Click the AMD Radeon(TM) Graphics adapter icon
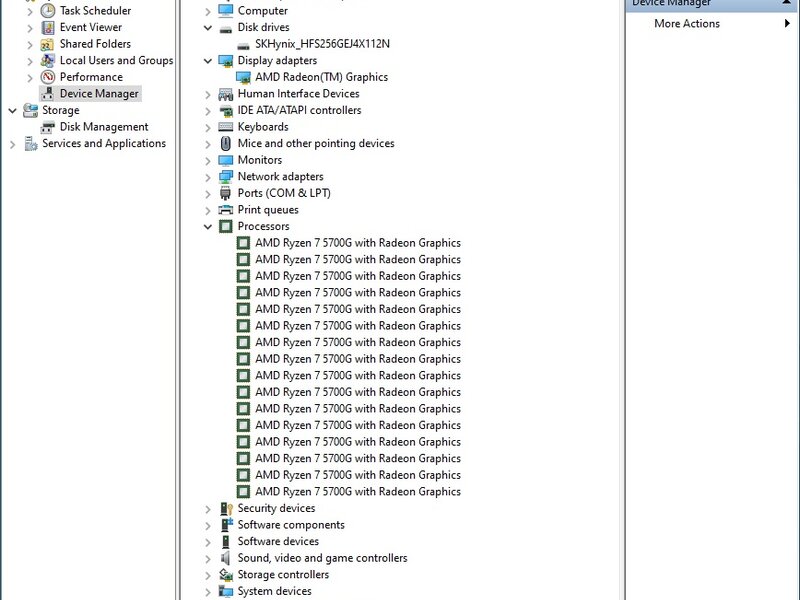800x600 pixels. pos(243,77)
